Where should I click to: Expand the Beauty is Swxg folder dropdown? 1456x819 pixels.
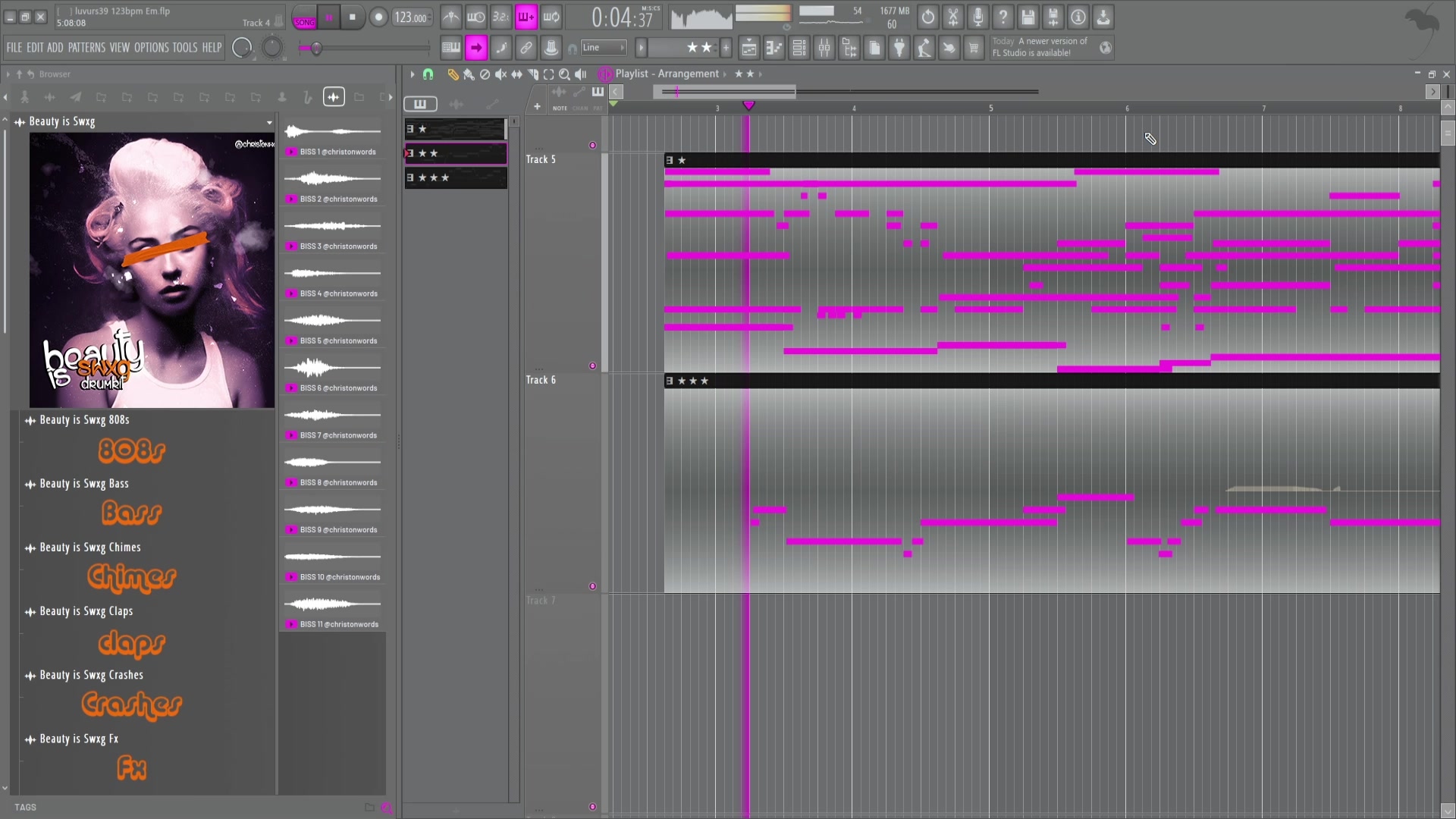pos(269,122)
